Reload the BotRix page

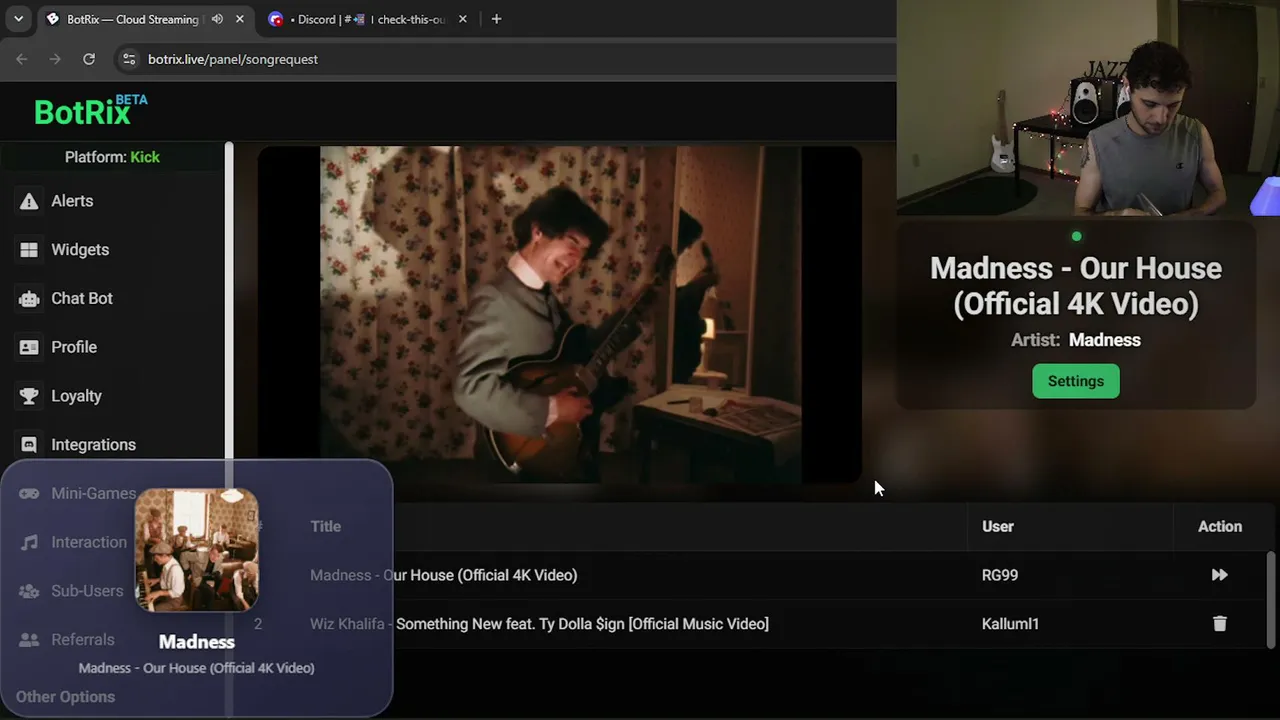pyautogui.click(x=89, y=59)
